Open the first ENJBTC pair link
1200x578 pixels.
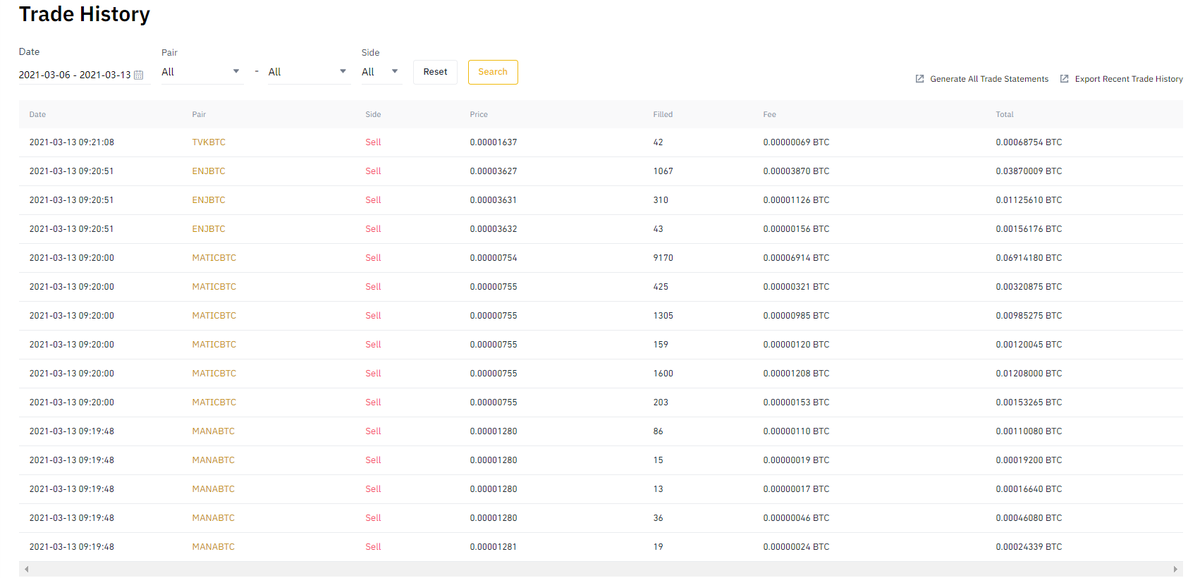click(x=209, y=171)
